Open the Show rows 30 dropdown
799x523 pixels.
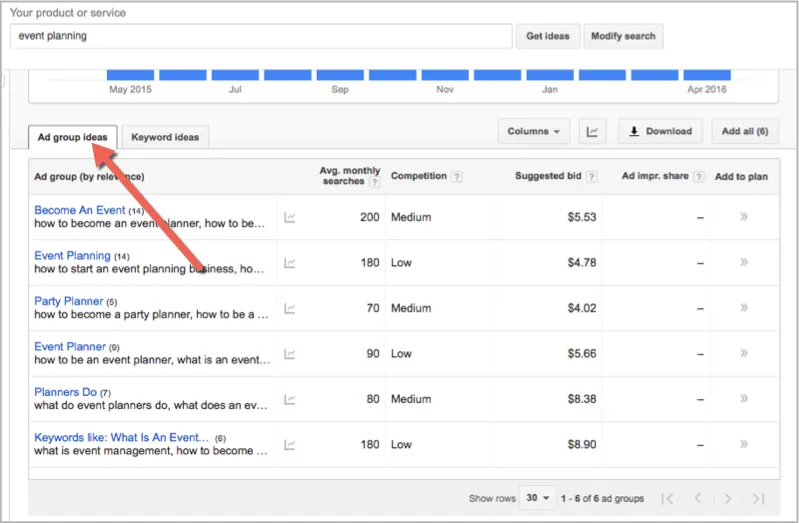coord(537,498)
